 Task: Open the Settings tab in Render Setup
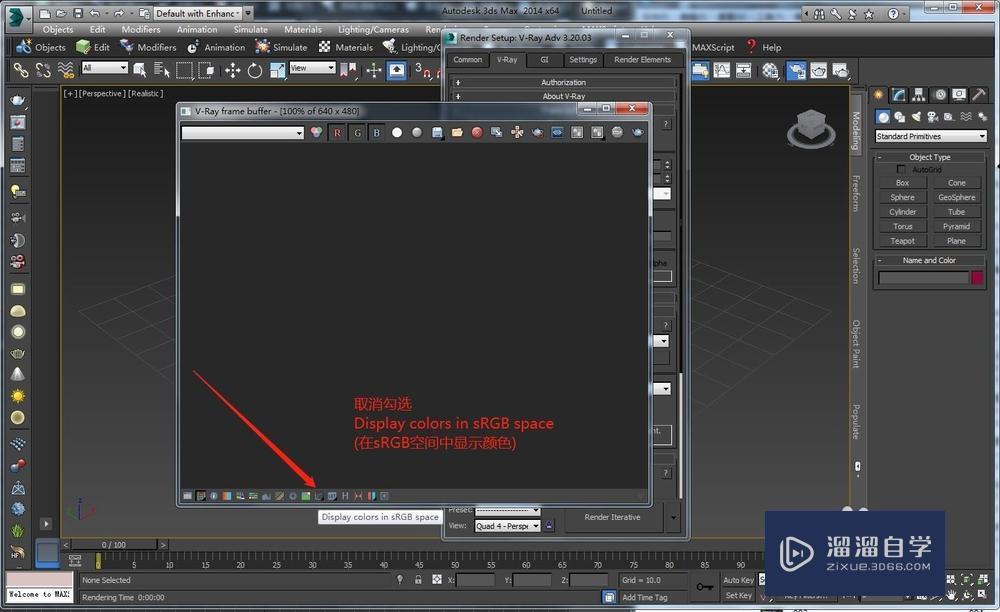[583, 60]
